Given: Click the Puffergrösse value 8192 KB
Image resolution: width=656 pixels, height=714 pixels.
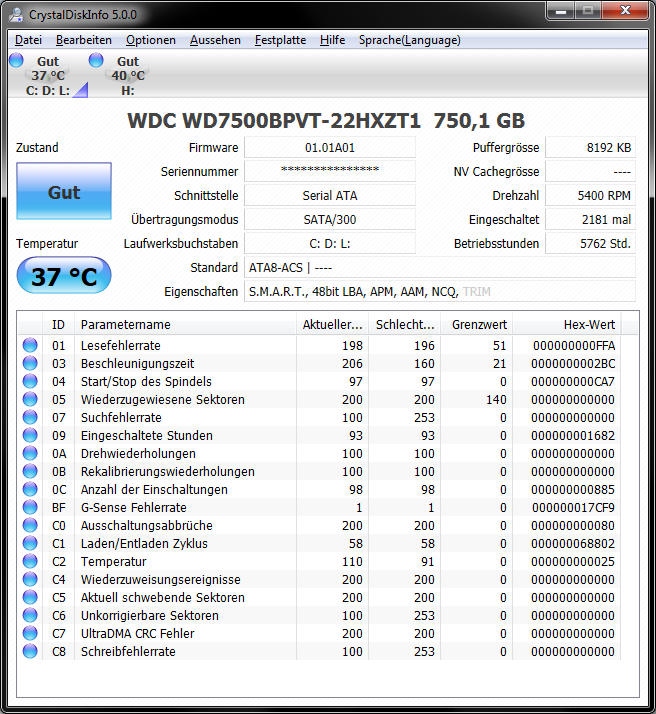Looking at the screenshot, I should [x=590, y=148].
